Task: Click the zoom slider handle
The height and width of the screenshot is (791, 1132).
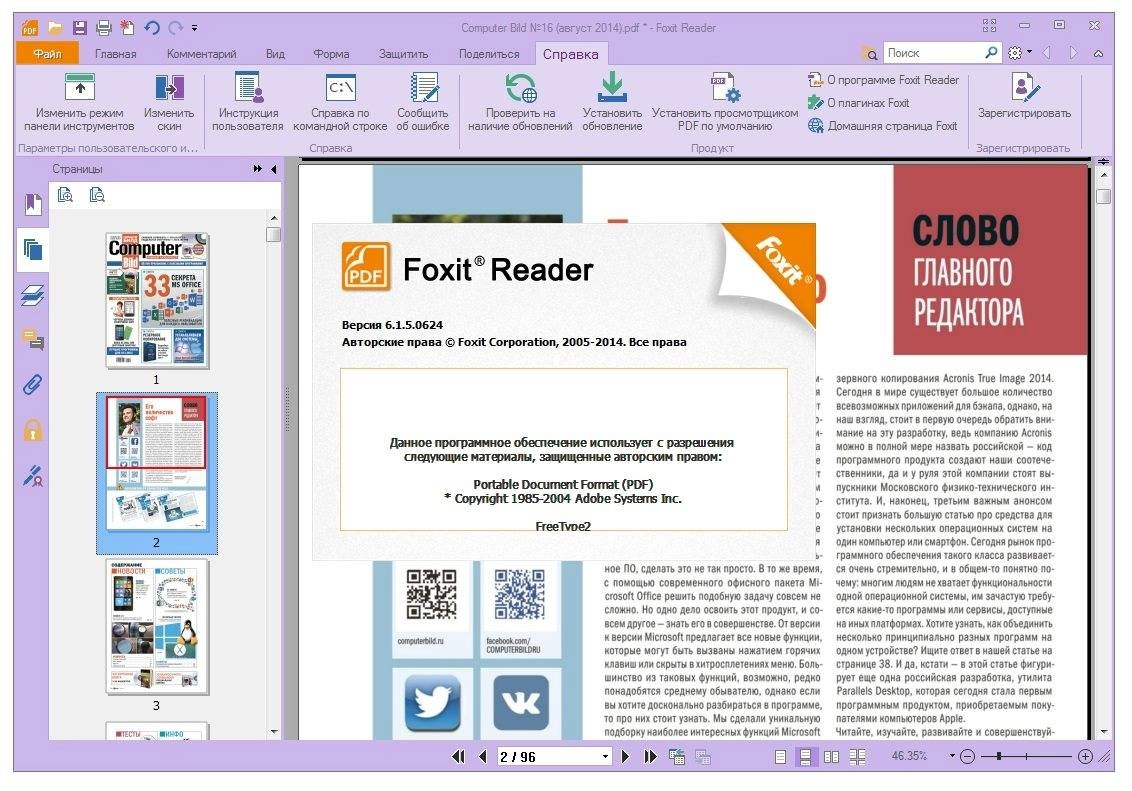Action: coord(999,756)
